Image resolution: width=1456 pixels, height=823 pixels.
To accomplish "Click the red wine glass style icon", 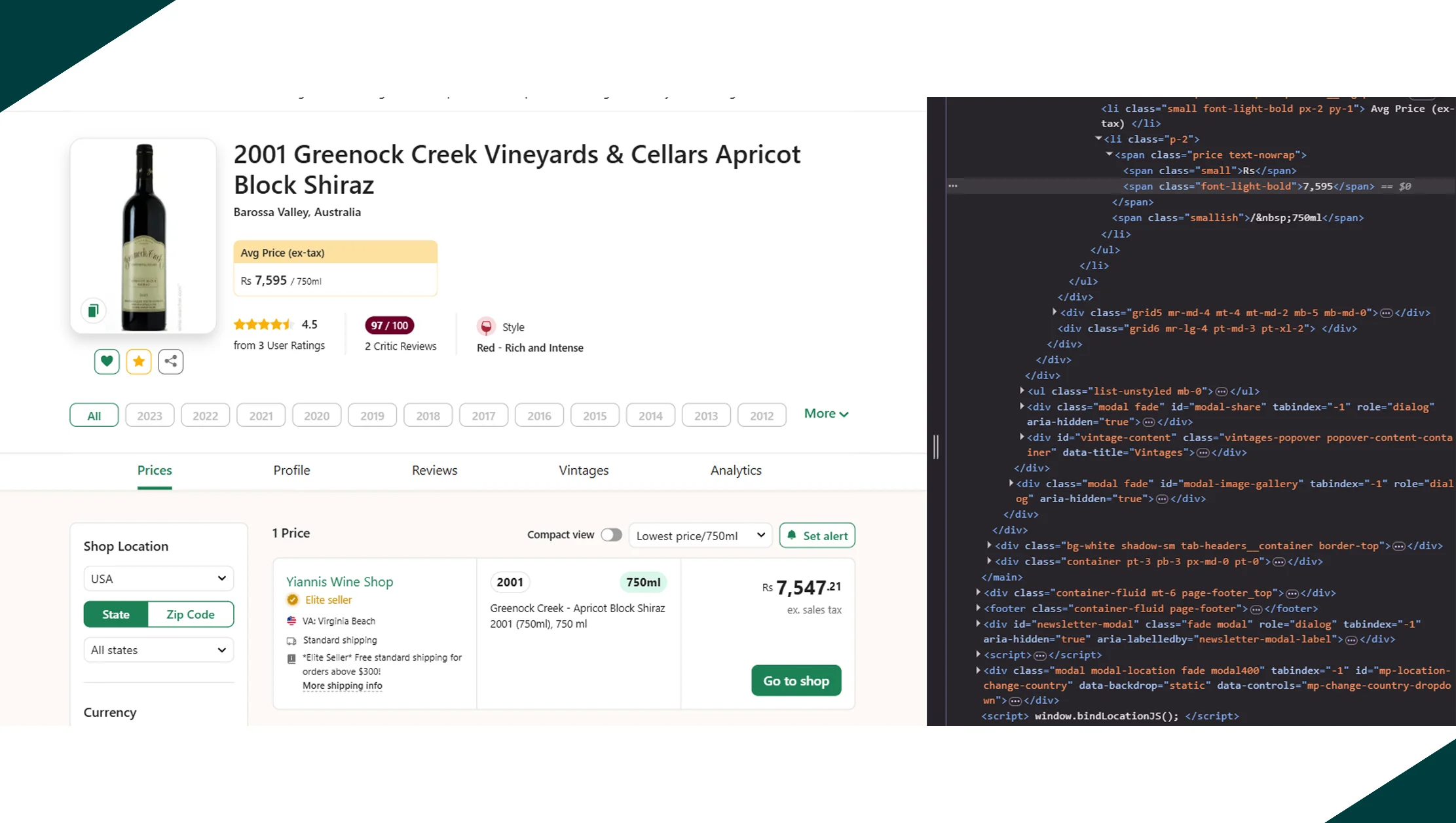I will tap(486, 326).
